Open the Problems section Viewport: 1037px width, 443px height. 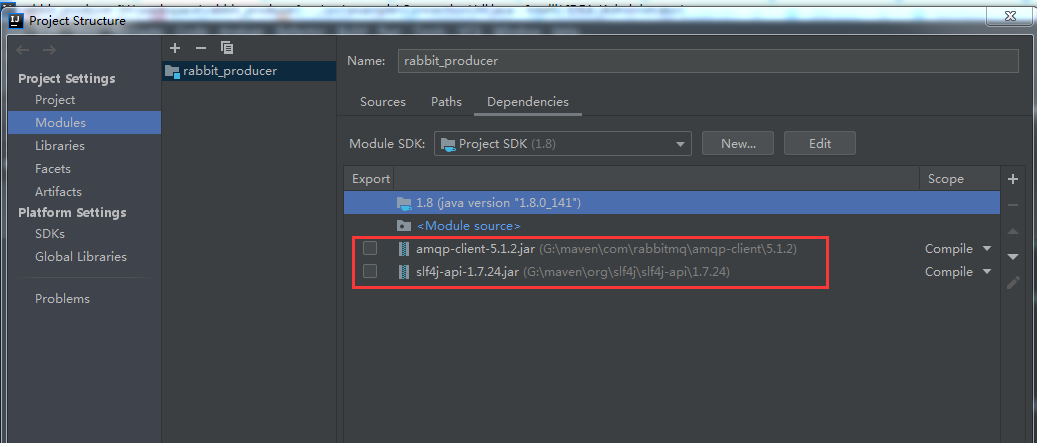(x=62, y=299)
